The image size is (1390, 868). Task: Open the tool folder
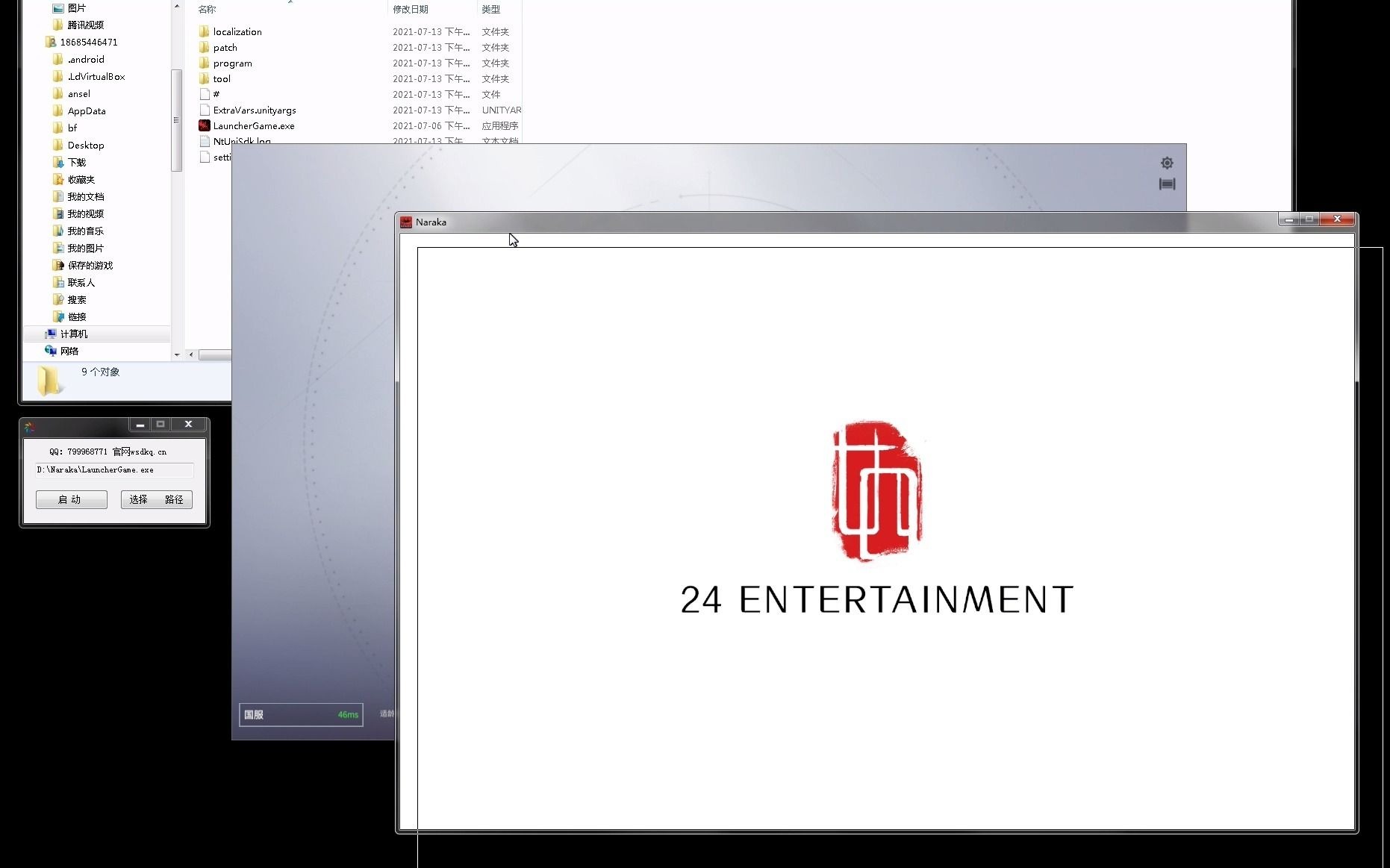coord(221,78)
